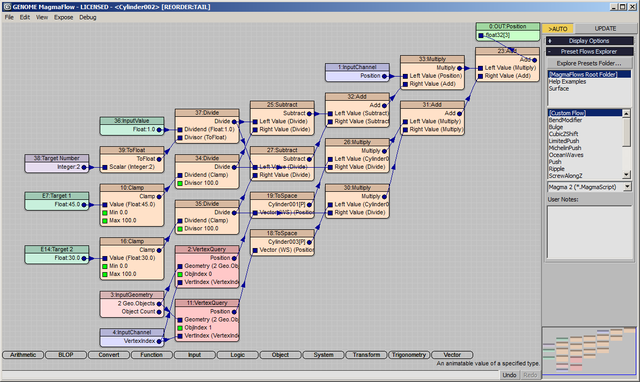Screen dimensions: 640x382
Task: Toggle the >AUTO update mode button
Action: (558, 29)
